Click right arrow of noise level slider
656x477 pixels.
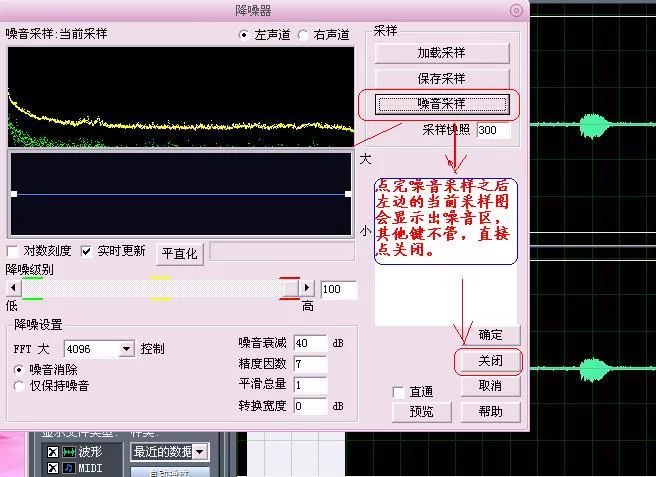click(307, 288)
